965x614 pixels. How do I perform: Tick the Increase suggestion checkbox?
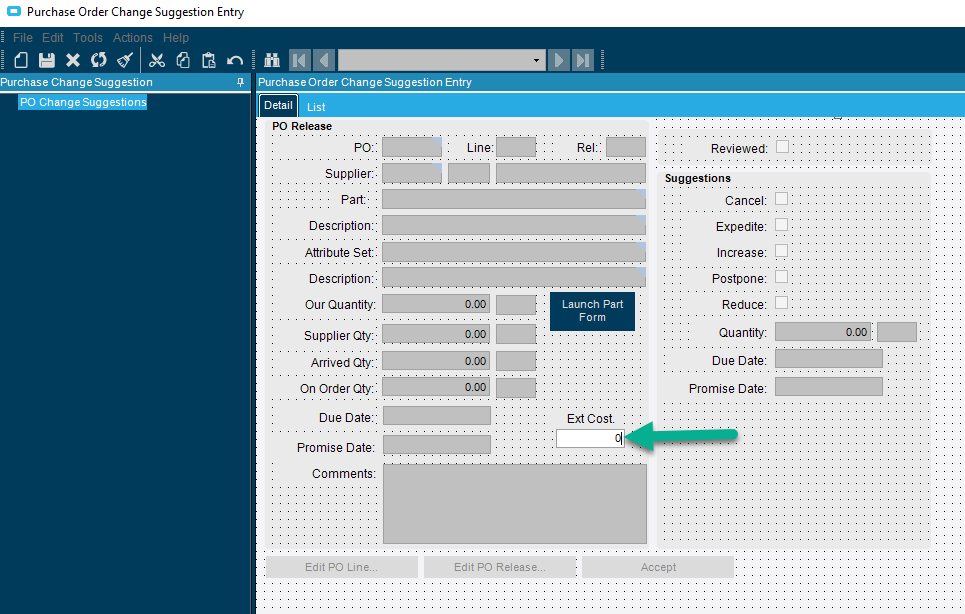pos(782,250)
